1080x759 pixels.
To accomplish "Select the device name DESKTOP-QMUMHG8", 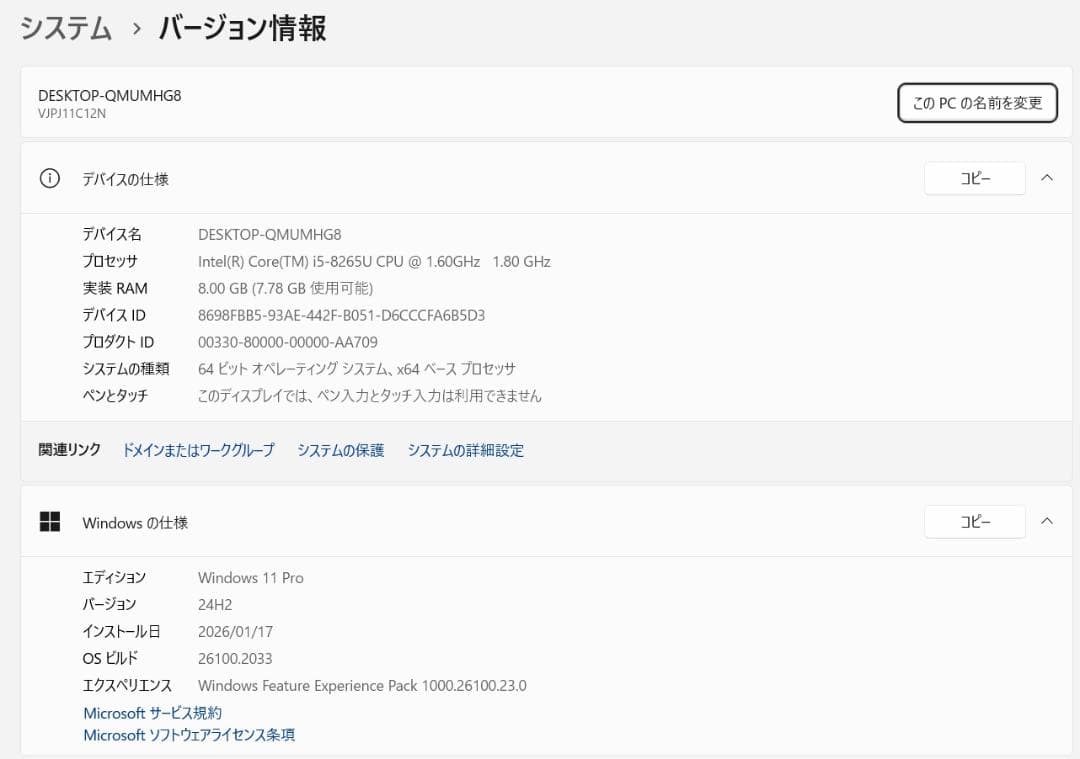I will [270, 234].
